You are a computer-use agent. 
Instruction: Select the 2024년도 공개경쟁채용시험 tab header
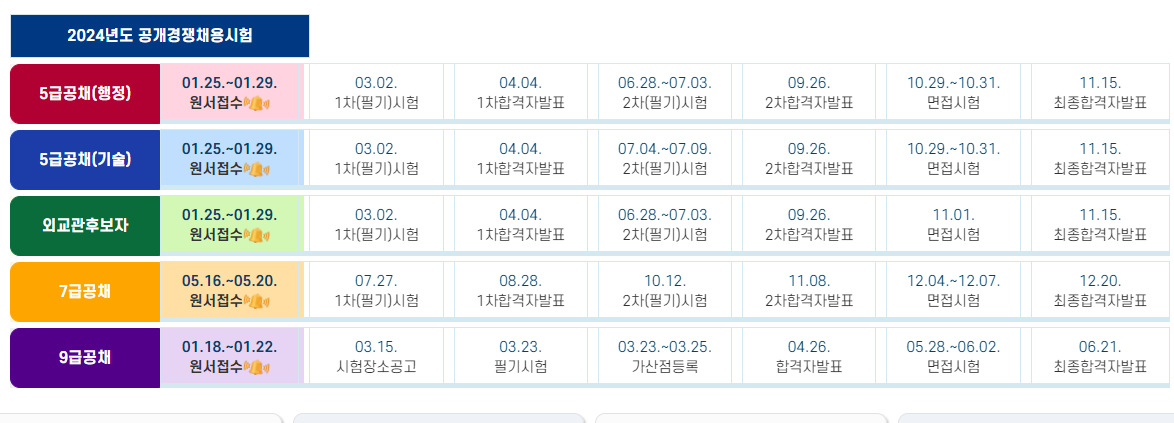159,36
